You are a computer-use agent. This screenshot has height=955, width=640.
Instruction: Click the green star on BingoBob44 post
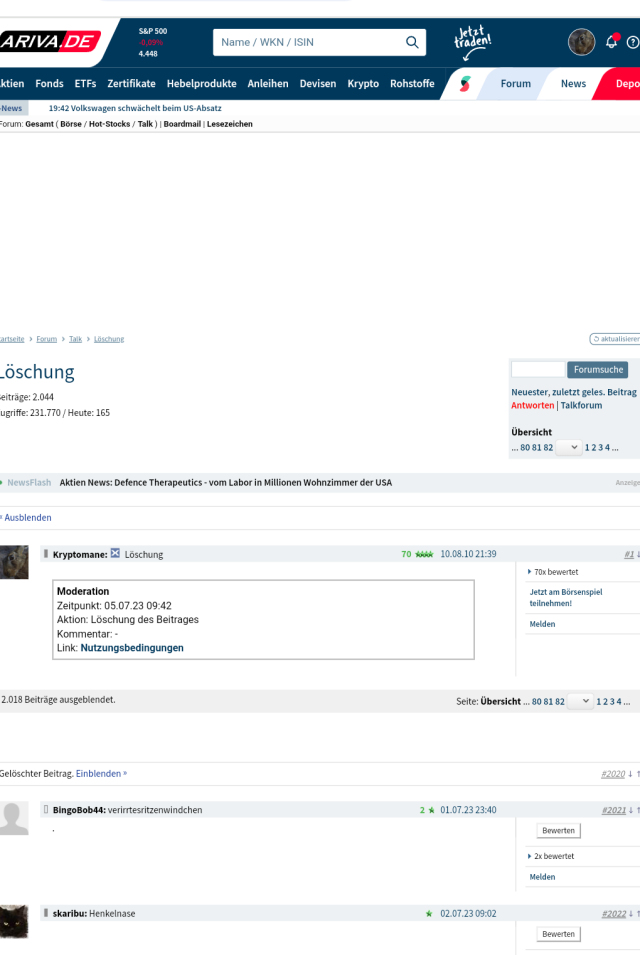click(x=431, y=810)
